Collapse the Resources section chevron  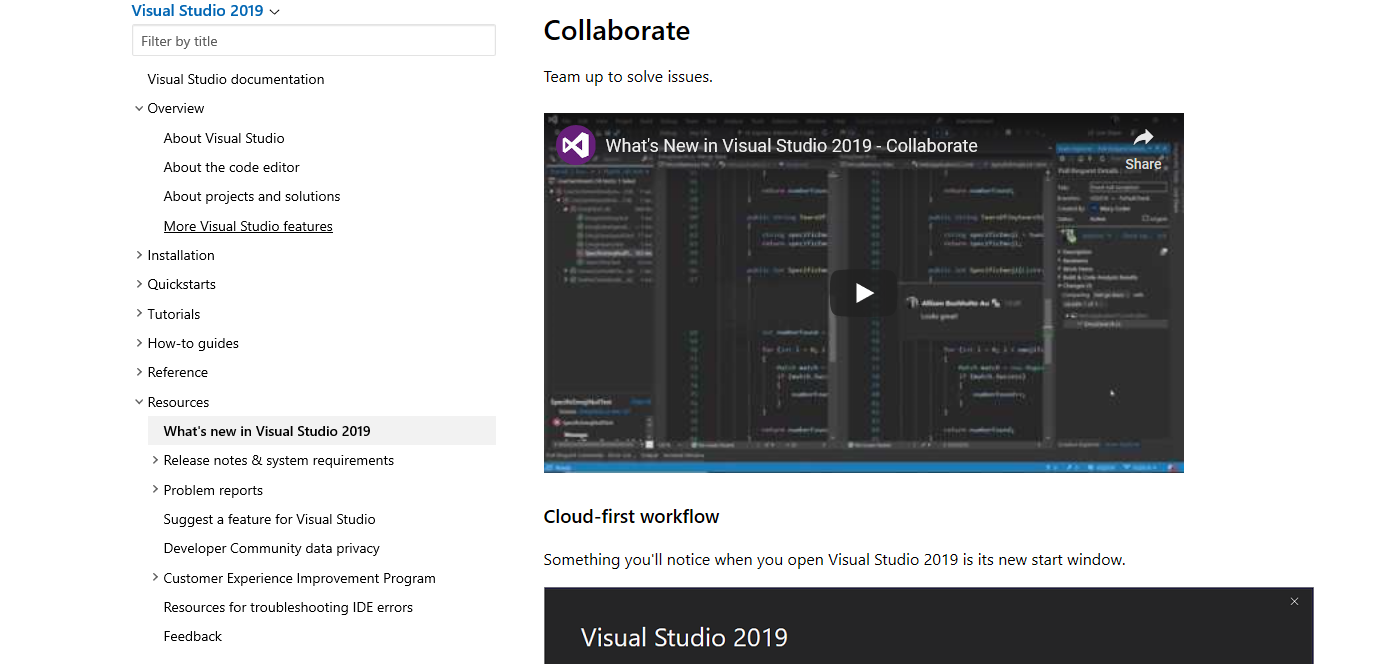coord(139,402)
